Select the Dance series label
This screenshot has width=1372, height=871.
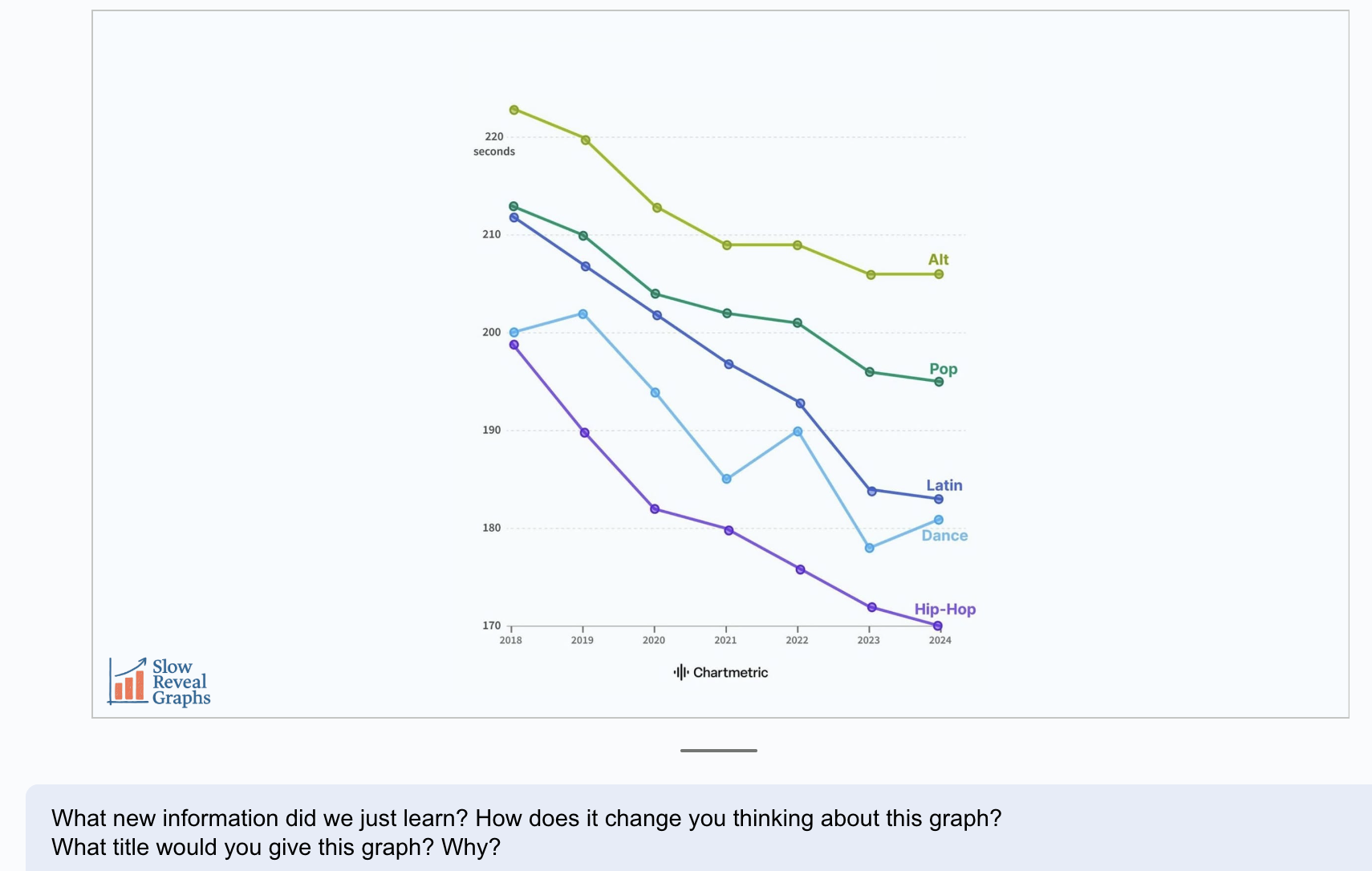pyautogui.click(x=944, y=536)
